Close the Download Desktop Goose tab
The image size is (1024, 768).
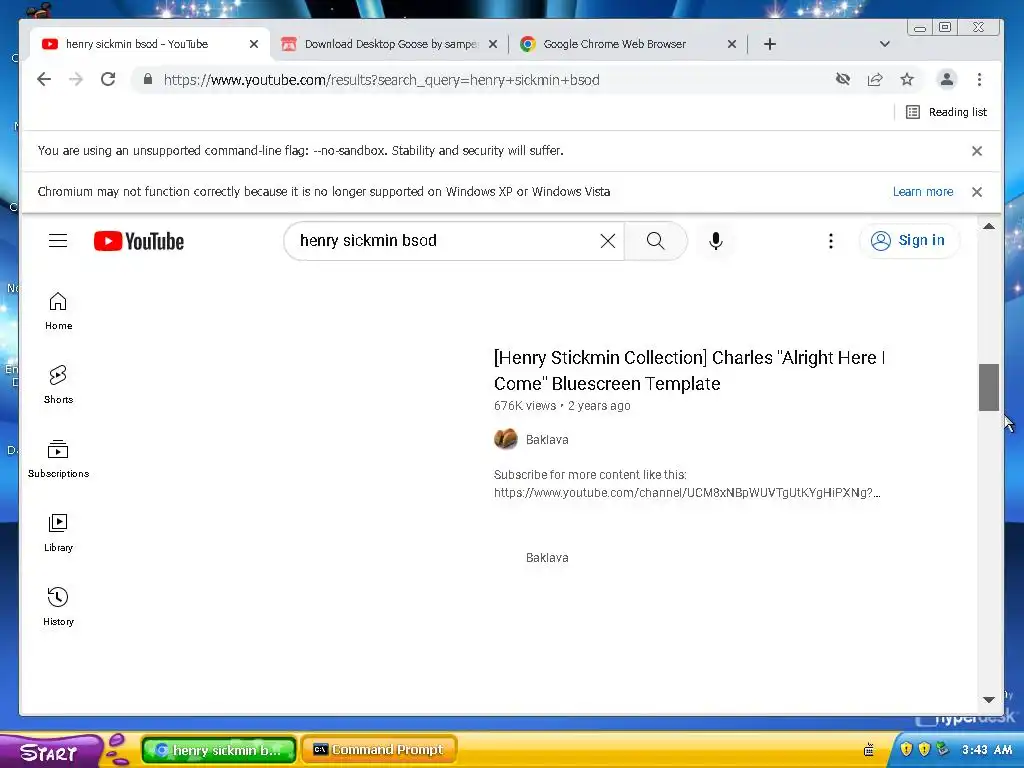[493, 44]
